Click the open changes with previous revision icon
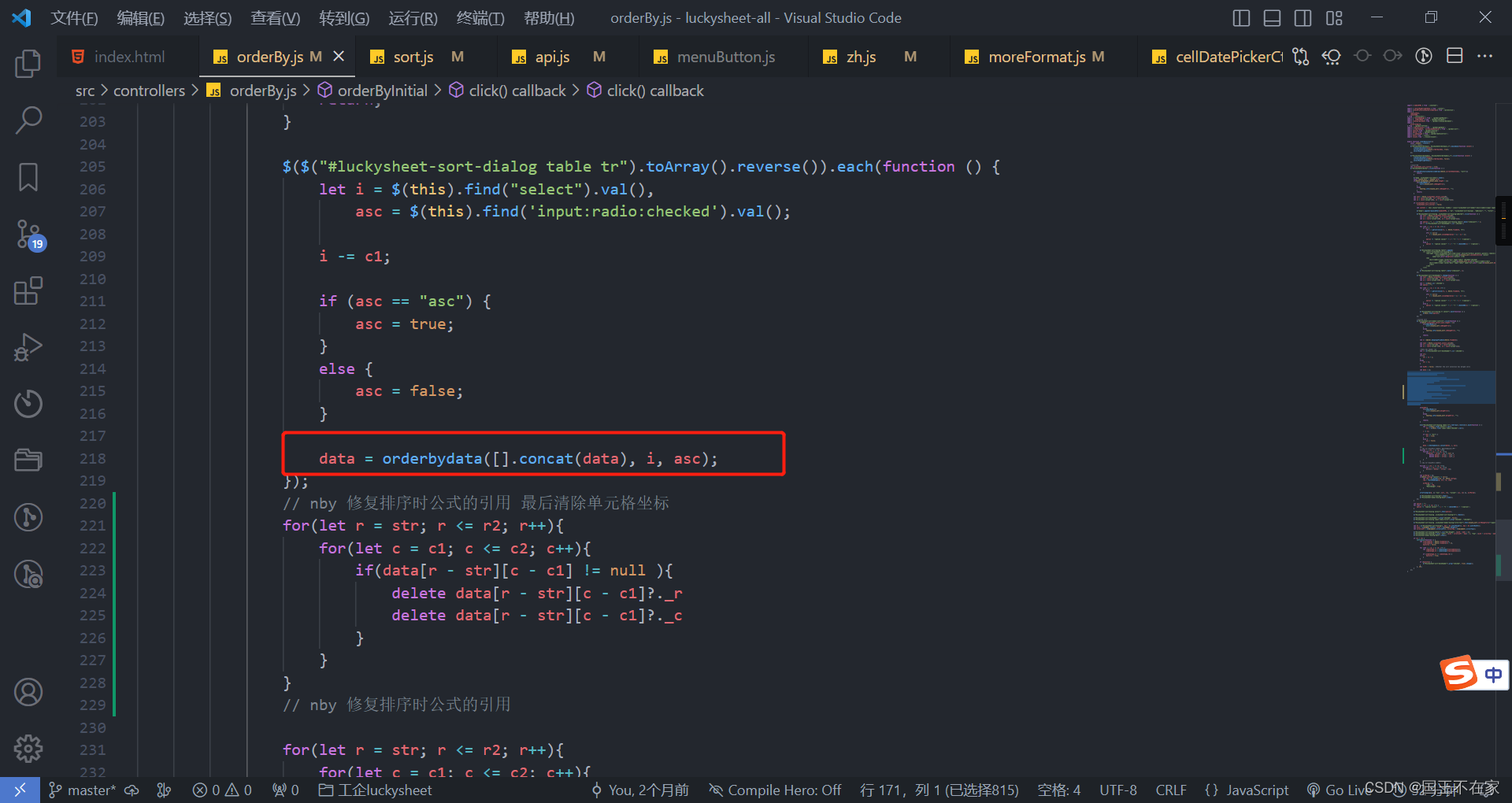1512x803 pixels. tap(1332, 57)
